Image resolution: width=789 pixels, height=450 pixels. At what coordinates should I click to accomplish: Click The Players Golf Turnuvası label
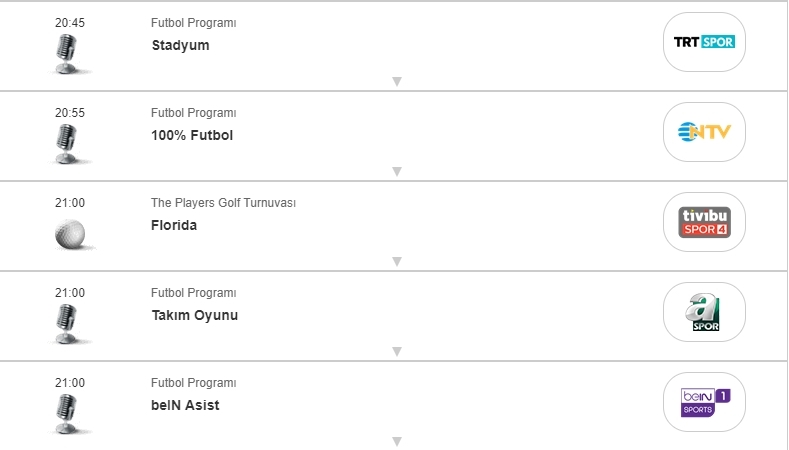[223, 203]
